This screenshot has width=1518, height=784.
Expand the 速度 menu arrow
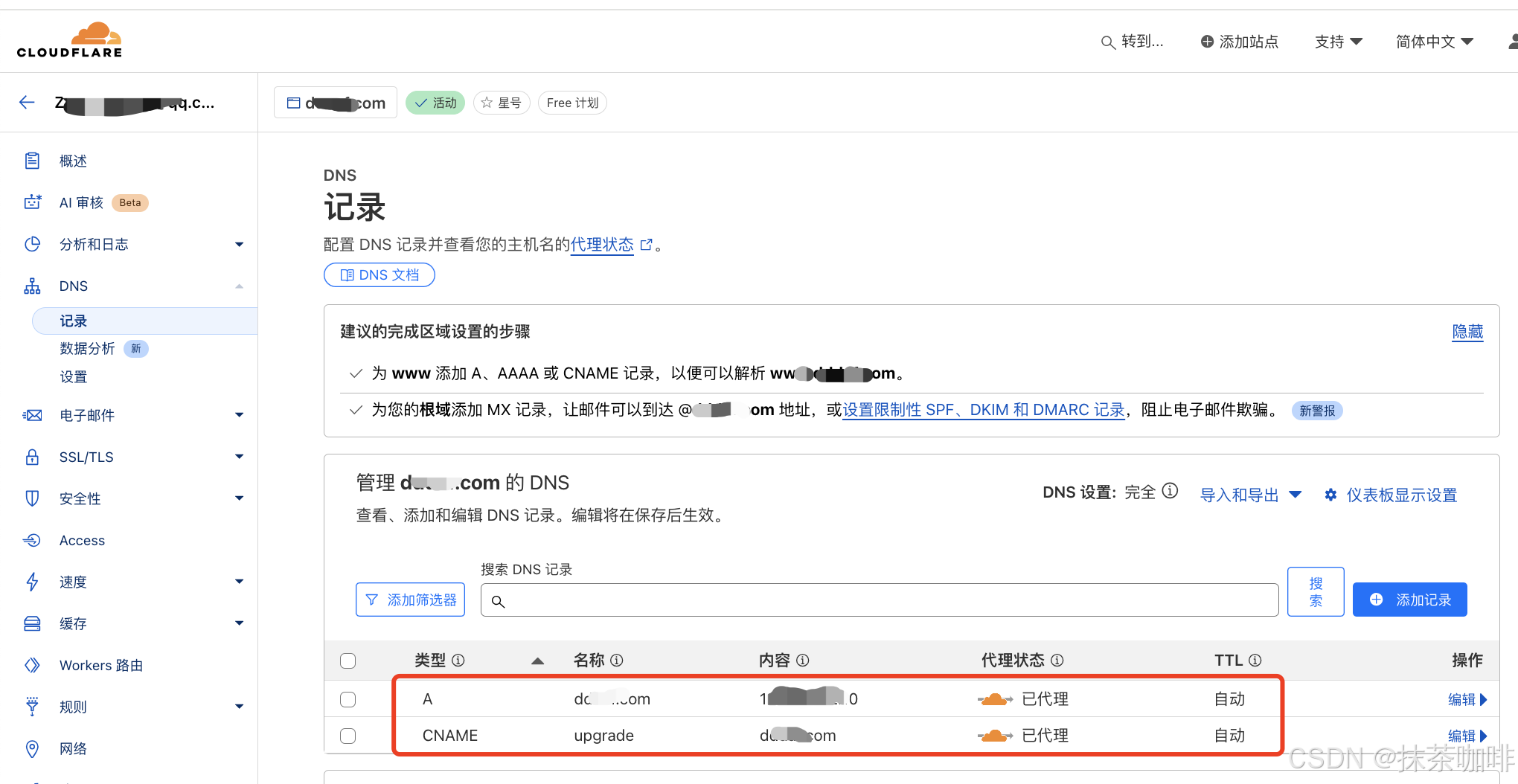pyautogui.click(x=239, y=582)
